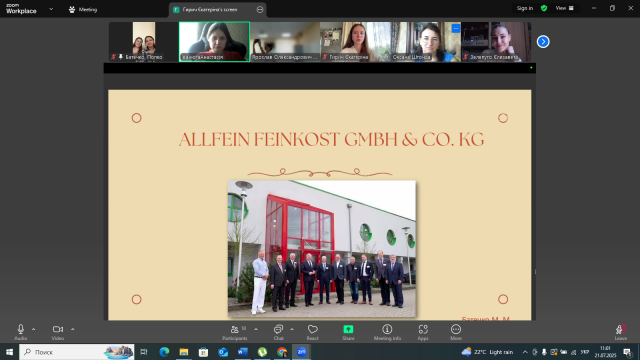Click the encryption shield icon
The height and width of the screenshot is (360, 640).
click(544, 8)
